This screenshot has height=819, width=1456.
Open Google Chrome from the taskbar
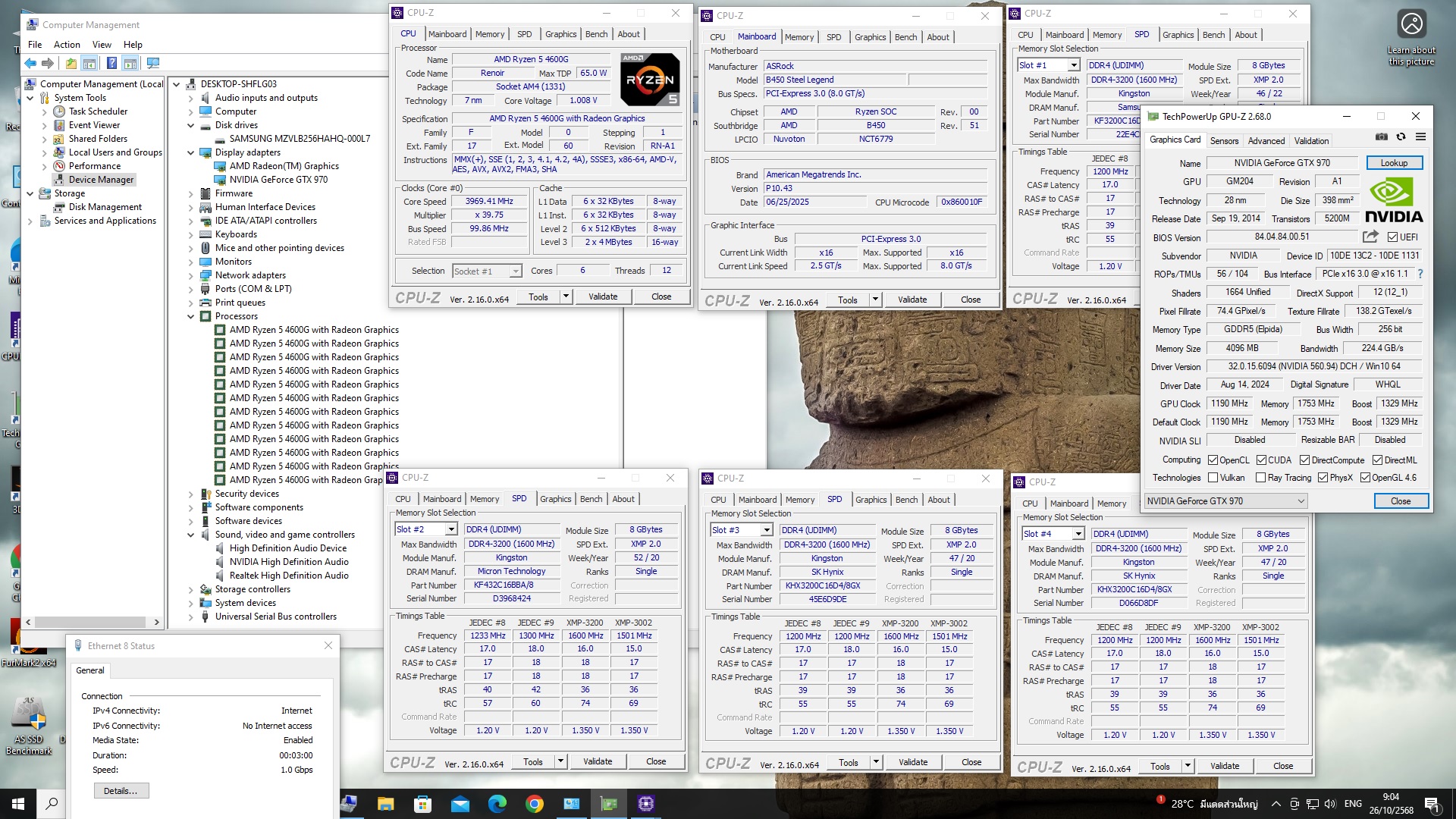point(535,804)
